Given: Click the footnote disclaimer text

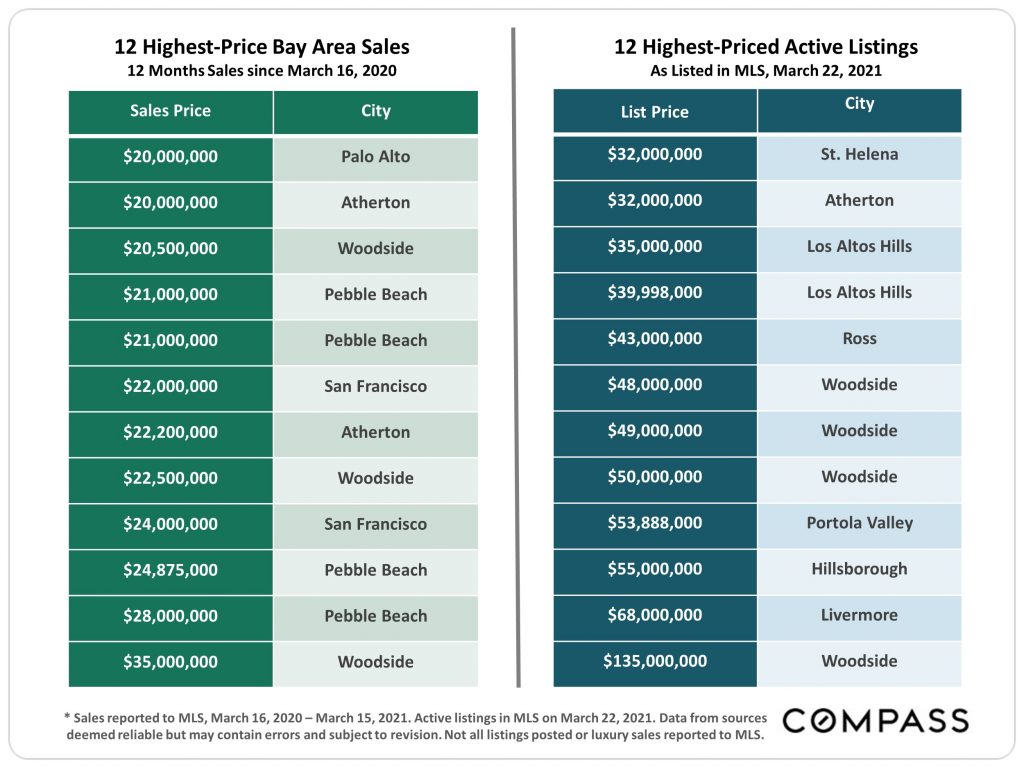Looking at the screenshot, I should (416, 726).
